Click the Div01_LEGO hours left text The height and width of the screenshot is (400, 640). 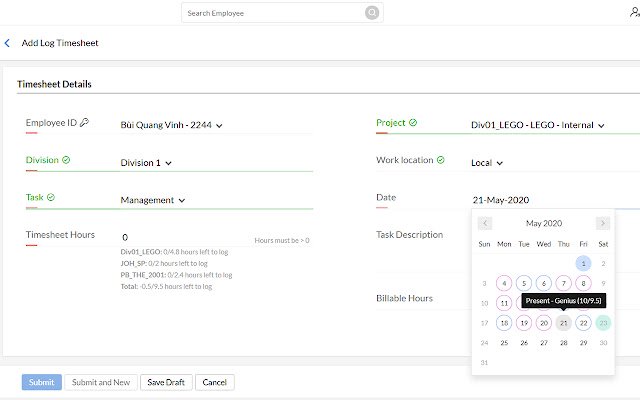(174, 252)
